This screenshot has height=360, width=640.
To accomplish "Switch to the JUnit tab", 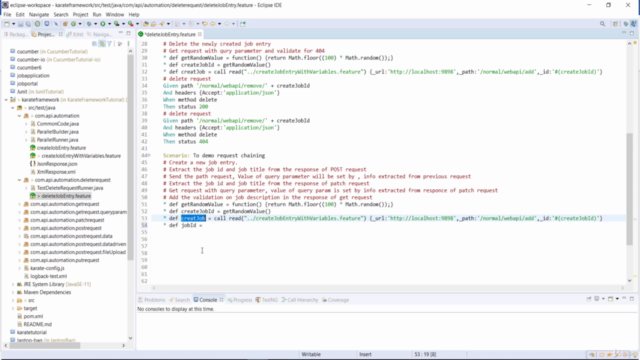I will click(x=76, y=34).
